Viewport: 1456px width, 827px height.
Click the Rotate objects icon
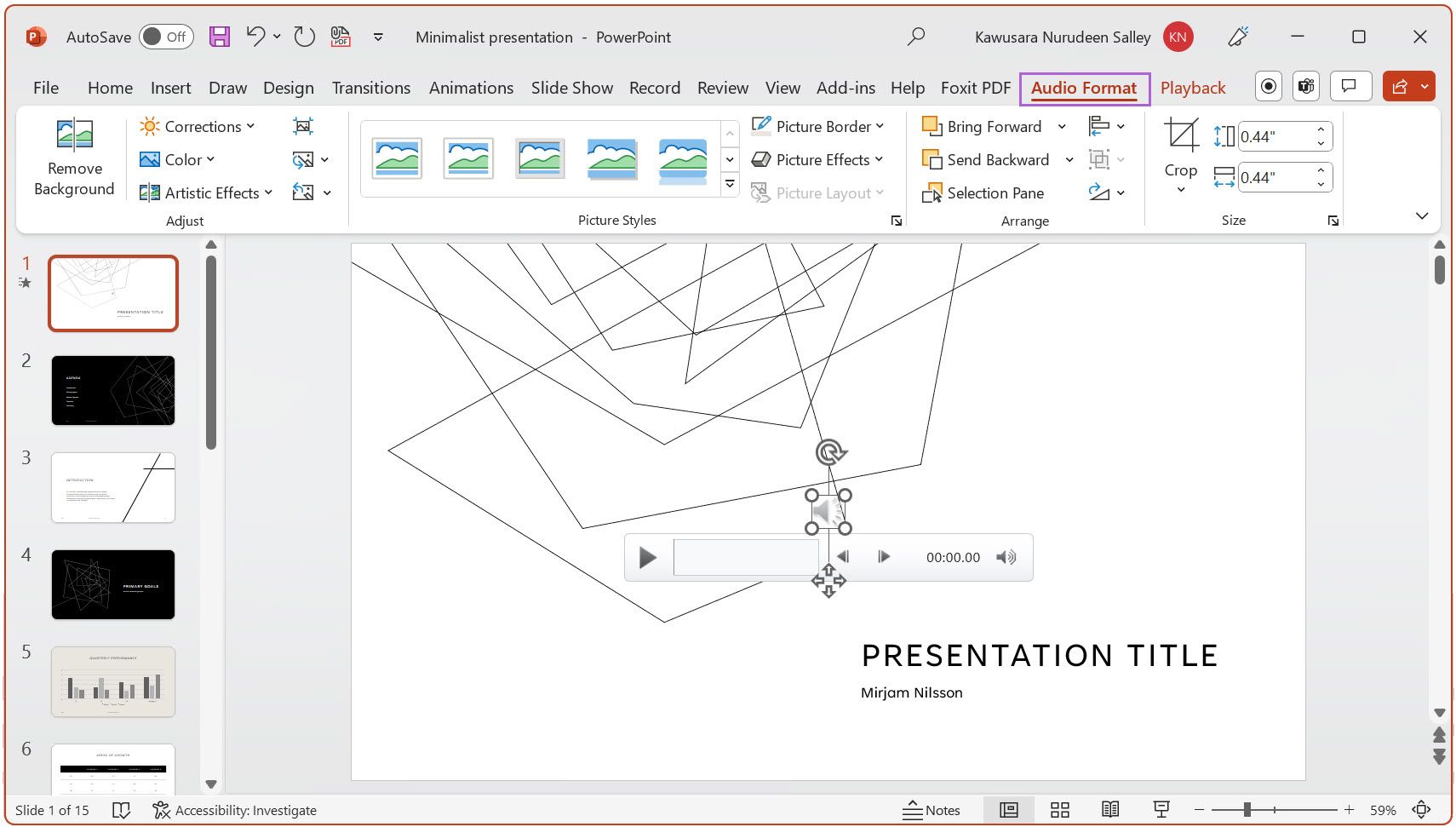coord(1099,192)
